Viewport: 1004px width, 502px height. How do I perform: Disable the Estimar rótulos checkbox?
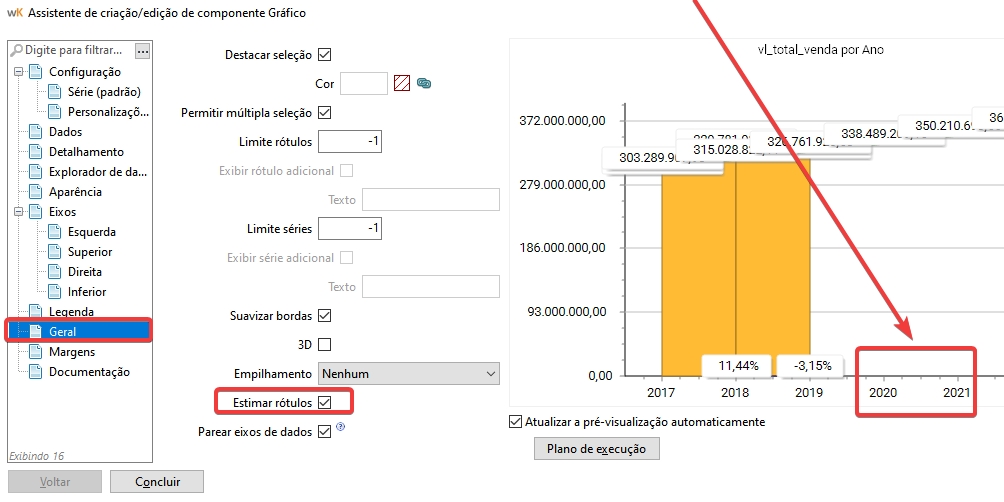tap(324, 403)
